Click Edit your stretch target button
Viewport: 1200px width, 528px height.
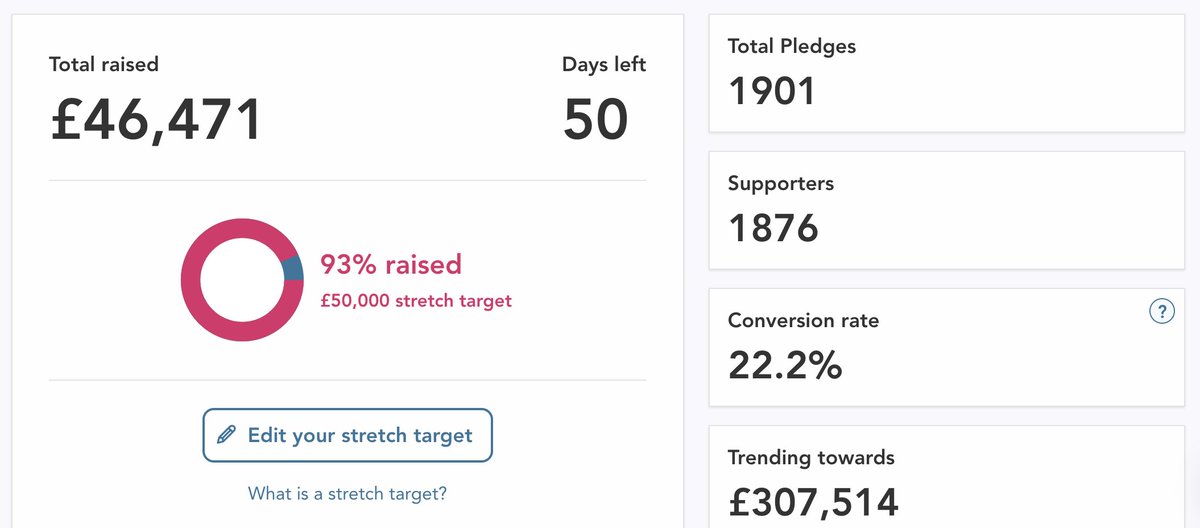pos(348,435)
